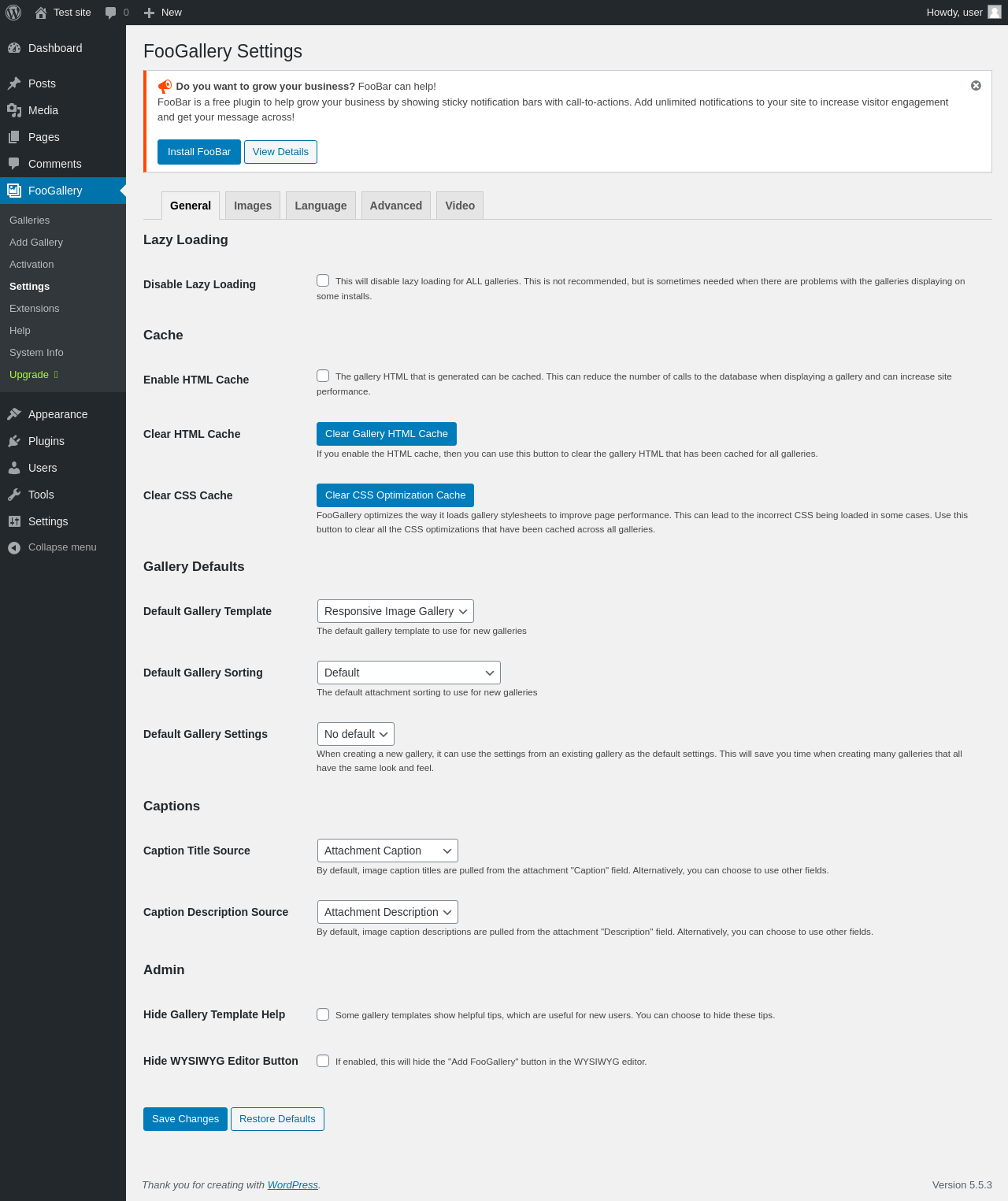Switch to the Advanced tab
This screenshot has height=1201, width=1008.
point(396,206)
